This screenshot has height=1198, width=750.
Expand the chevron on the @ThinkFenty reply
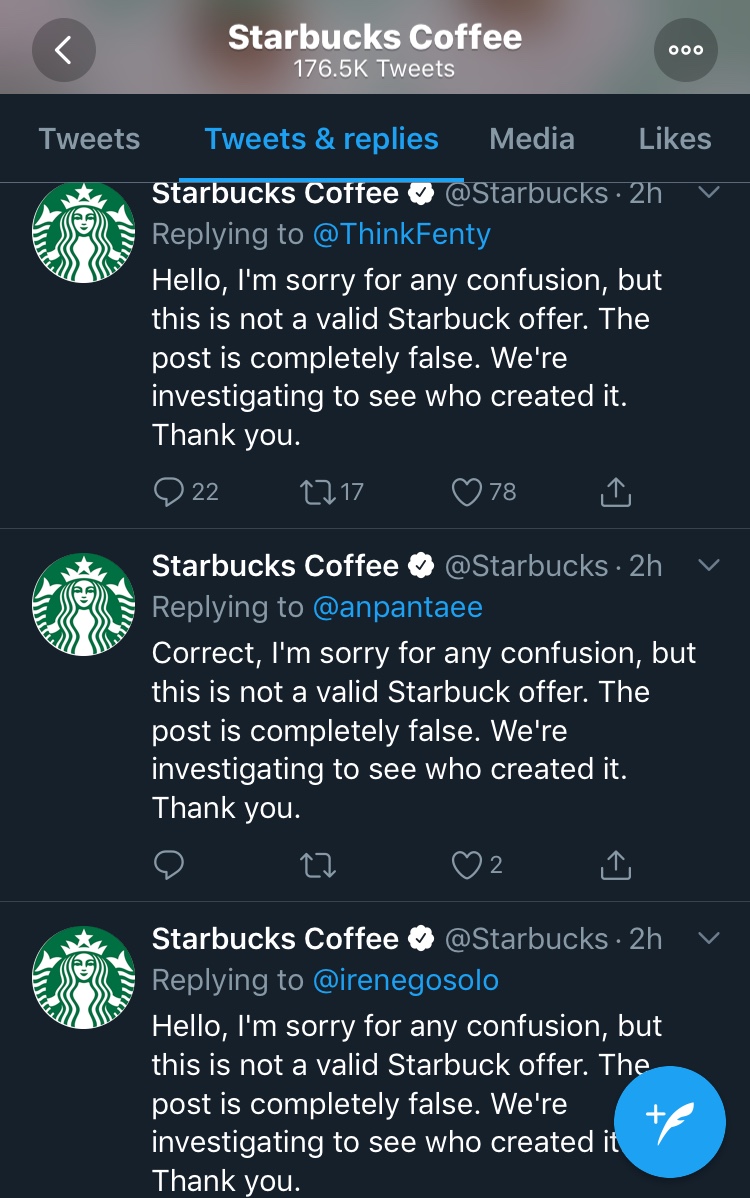click(x=708, y=192)
